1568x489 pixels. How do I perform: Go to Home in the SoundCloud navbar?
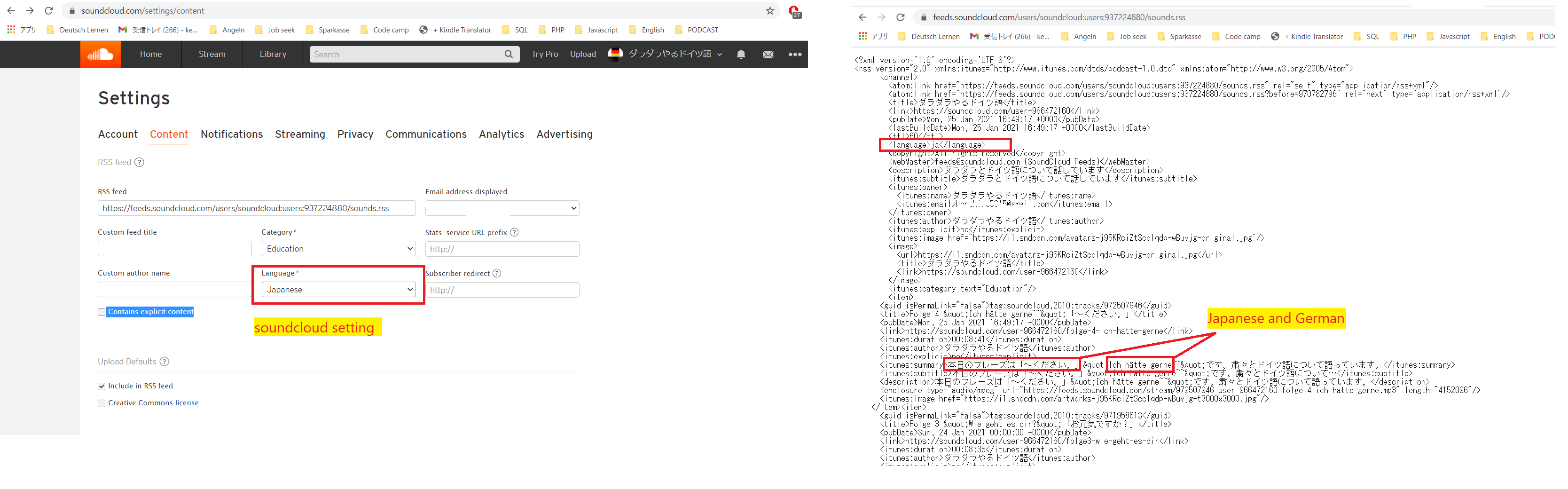[151, 54]
